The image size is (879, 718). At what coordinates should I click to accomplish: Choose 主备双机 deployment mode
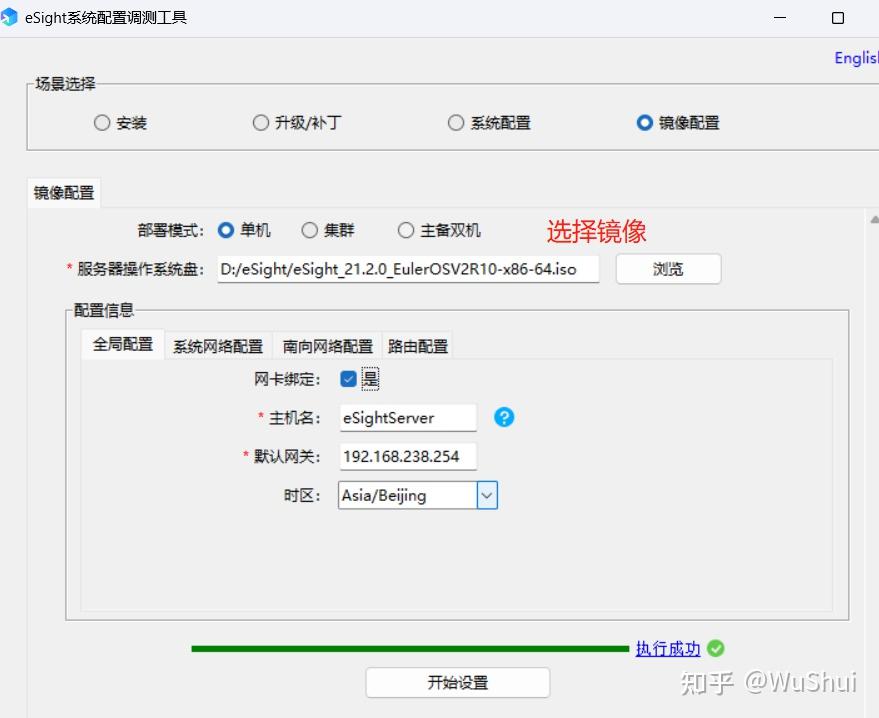coord(406,230)
